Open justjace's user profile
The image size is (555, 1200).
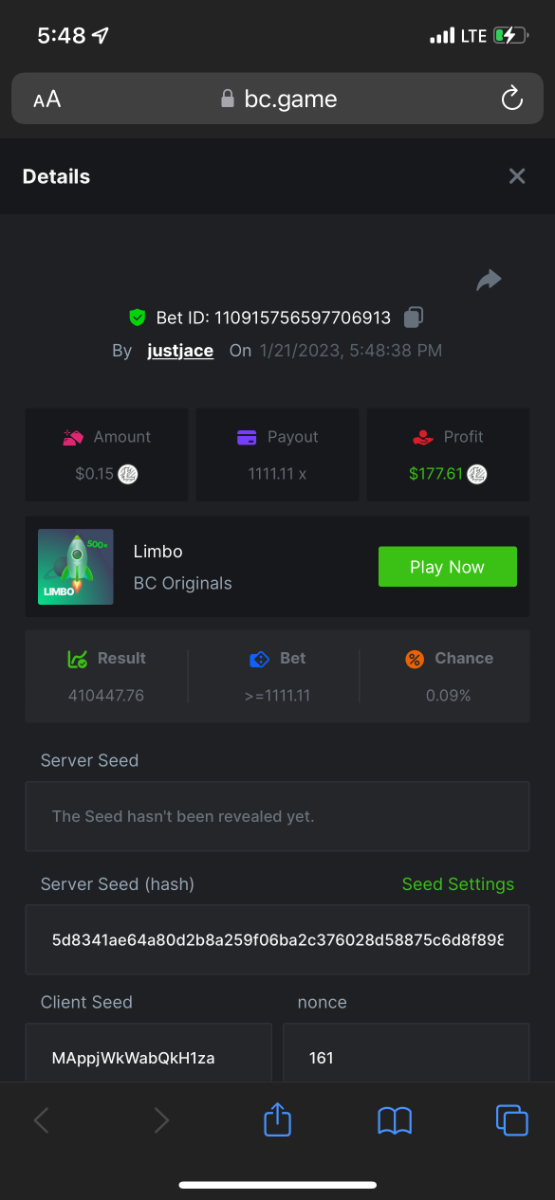click(x=180, y=351)
